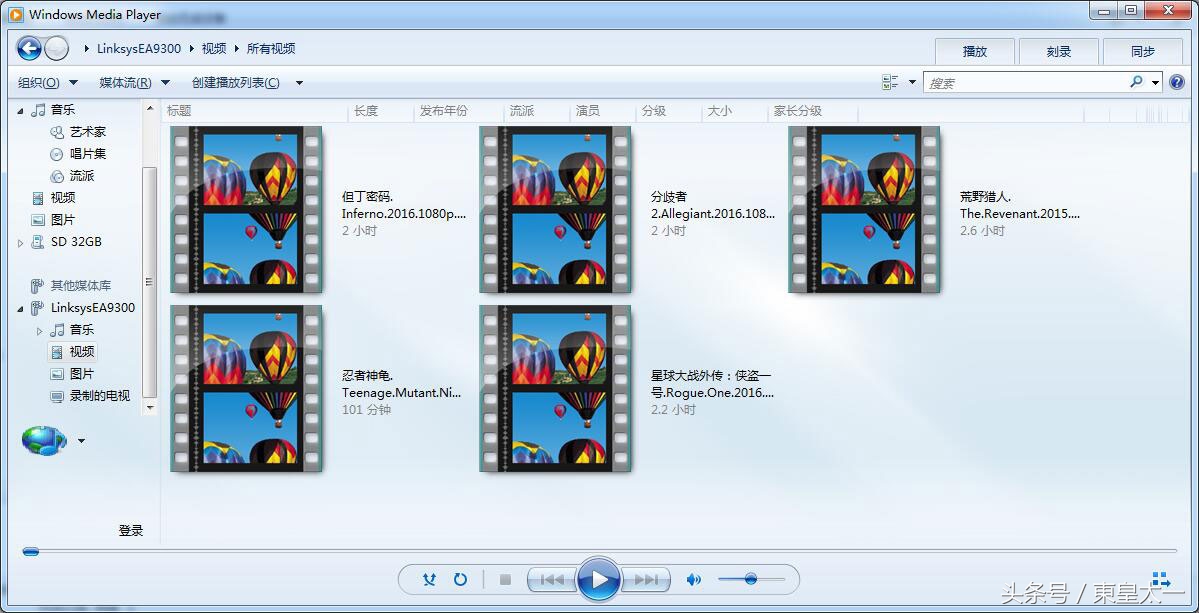Open the search box dropdown arrow
The height and width of the screenshot is (613, 1199).
[1155, 82]
